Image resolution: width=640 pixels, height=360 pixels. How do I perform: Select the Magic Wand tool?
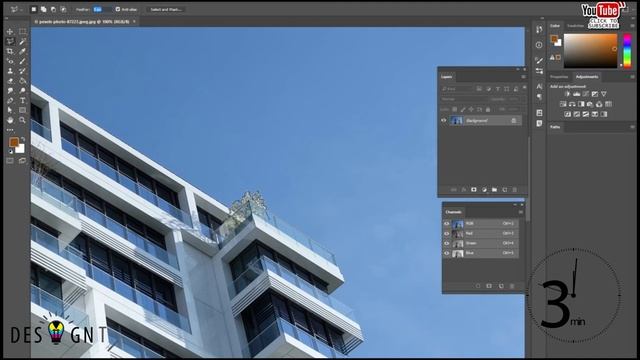click(22, 41)
